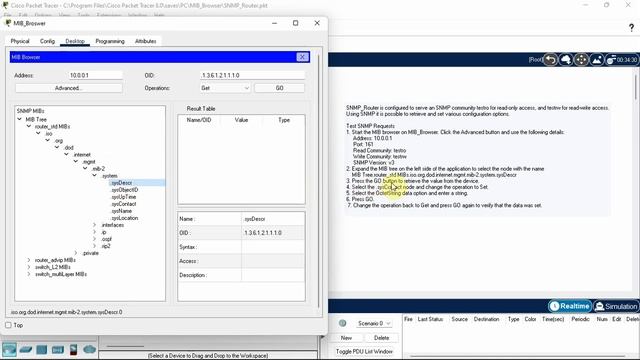Screen dimensions: 640x360
Task: Click the OID field showing .1.3.6.1.2.1.1.1.0
Action: (x=252, y=75)
